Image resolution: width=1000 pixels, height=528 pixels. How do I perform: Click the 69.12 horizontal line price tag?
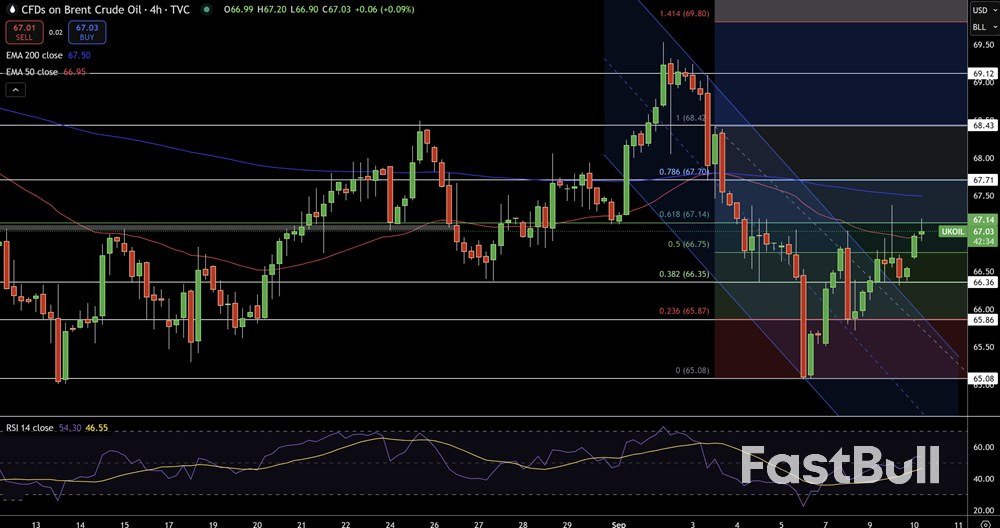(982, 73)
